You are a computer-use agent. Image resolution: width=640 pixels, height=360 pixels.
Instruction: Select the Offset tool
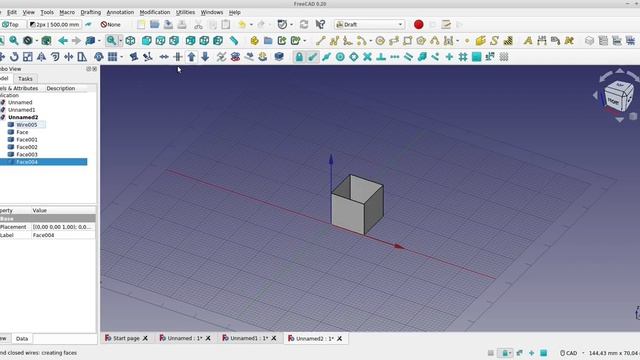pos(55,57)
